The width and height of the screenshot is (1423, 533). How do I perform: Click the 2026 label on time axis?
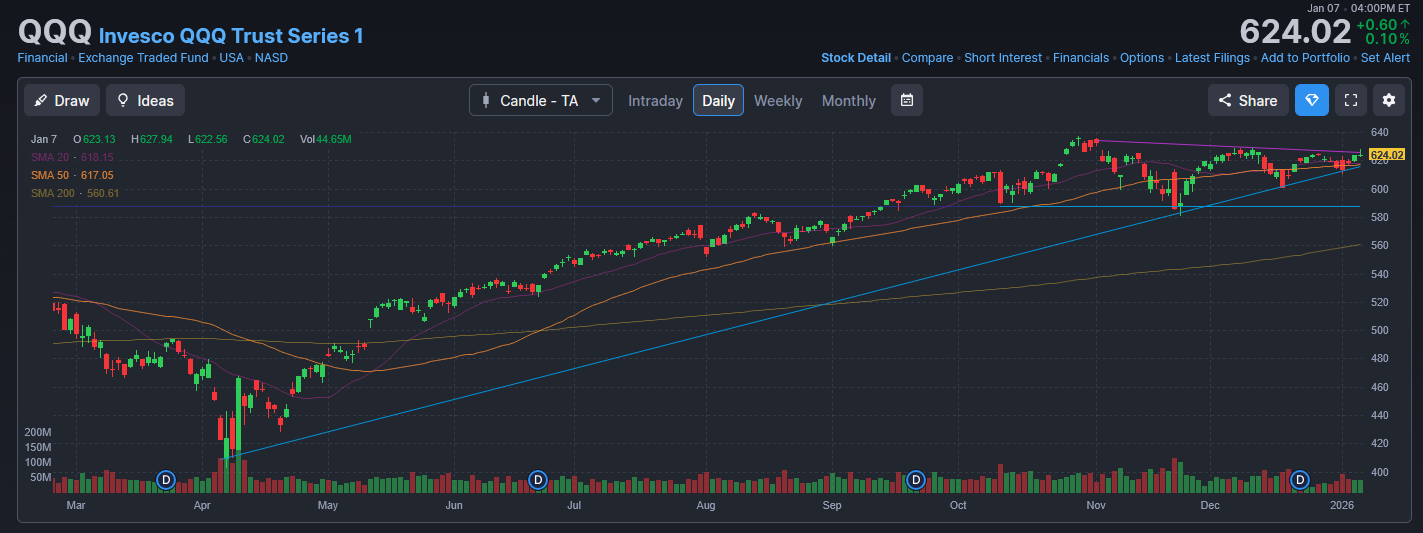pos(1341,506)
